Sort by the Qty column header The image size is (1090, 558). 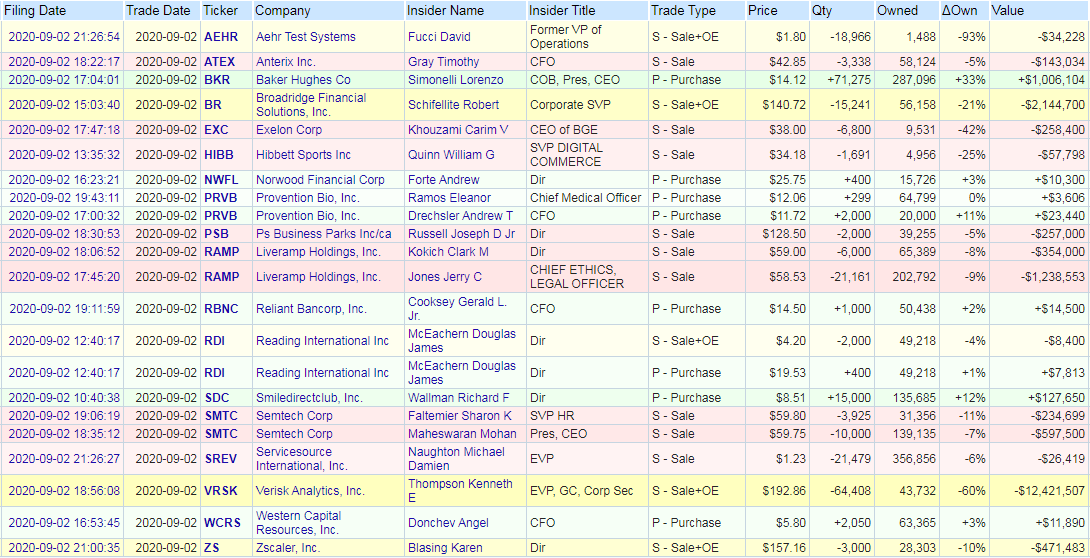(x=821, y=11)
